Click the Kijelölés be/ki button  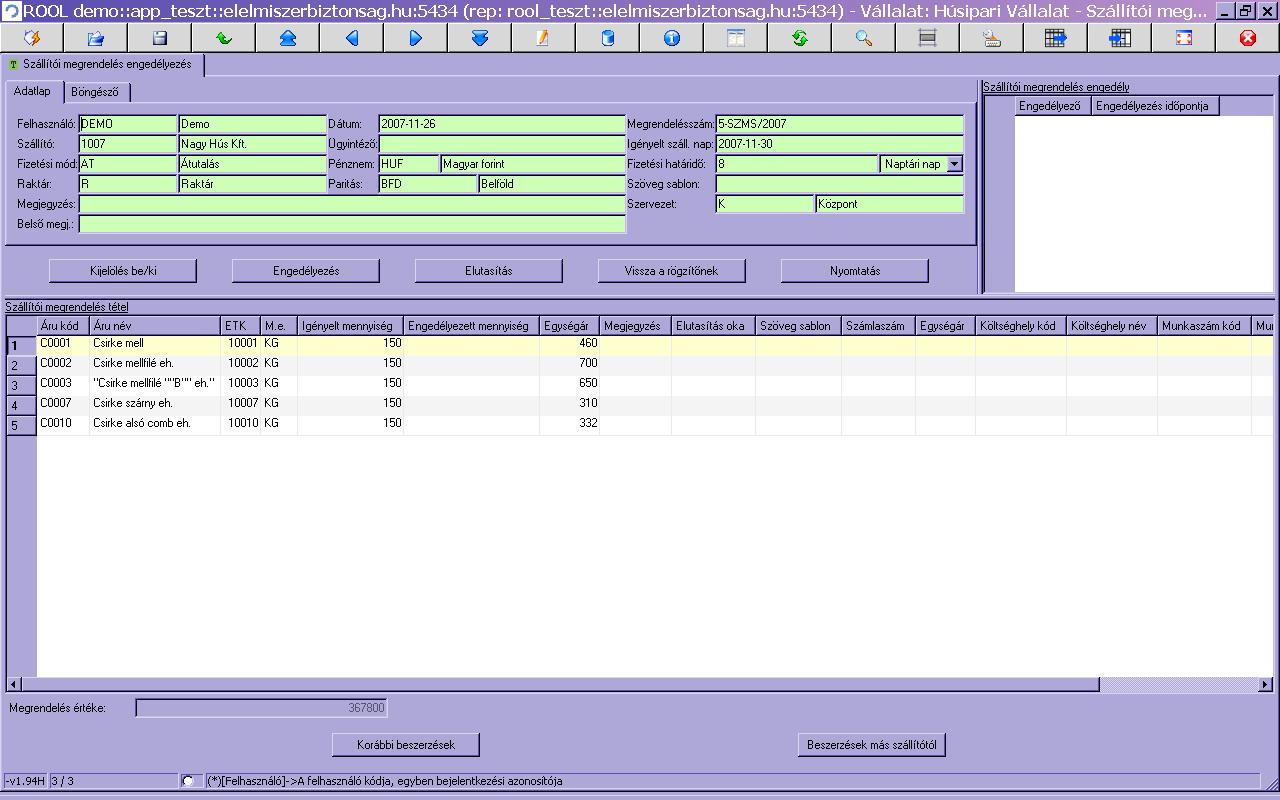123,271
